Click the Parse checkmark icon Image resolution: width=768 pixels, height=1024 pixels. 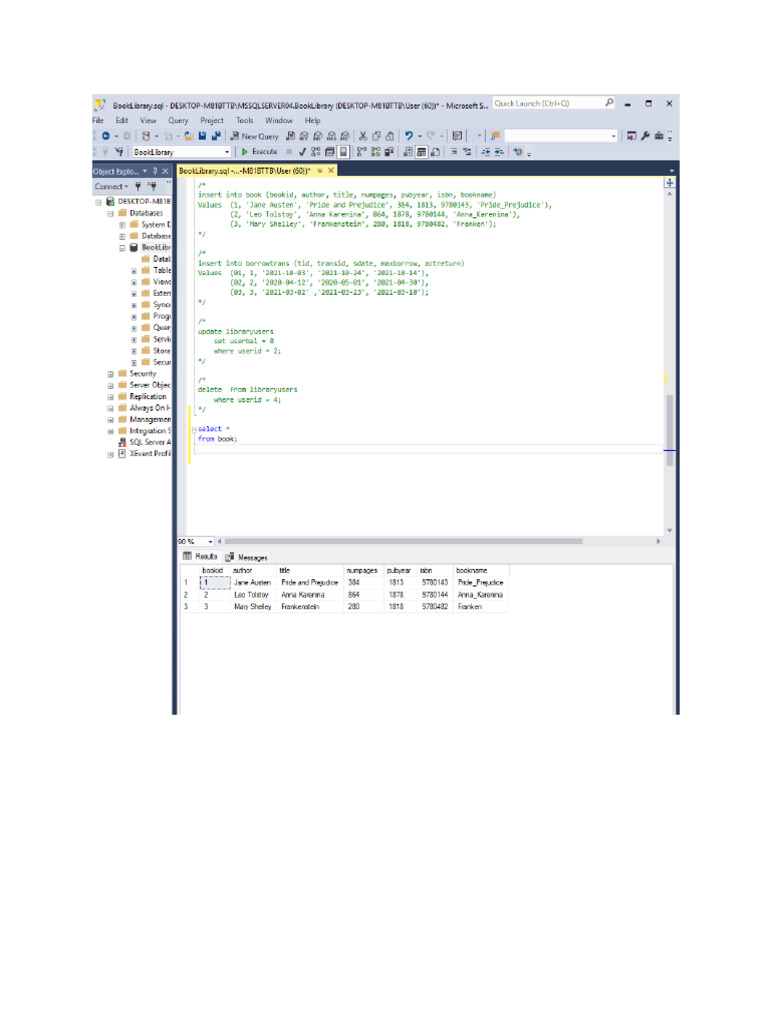click(x=302, y=152)
